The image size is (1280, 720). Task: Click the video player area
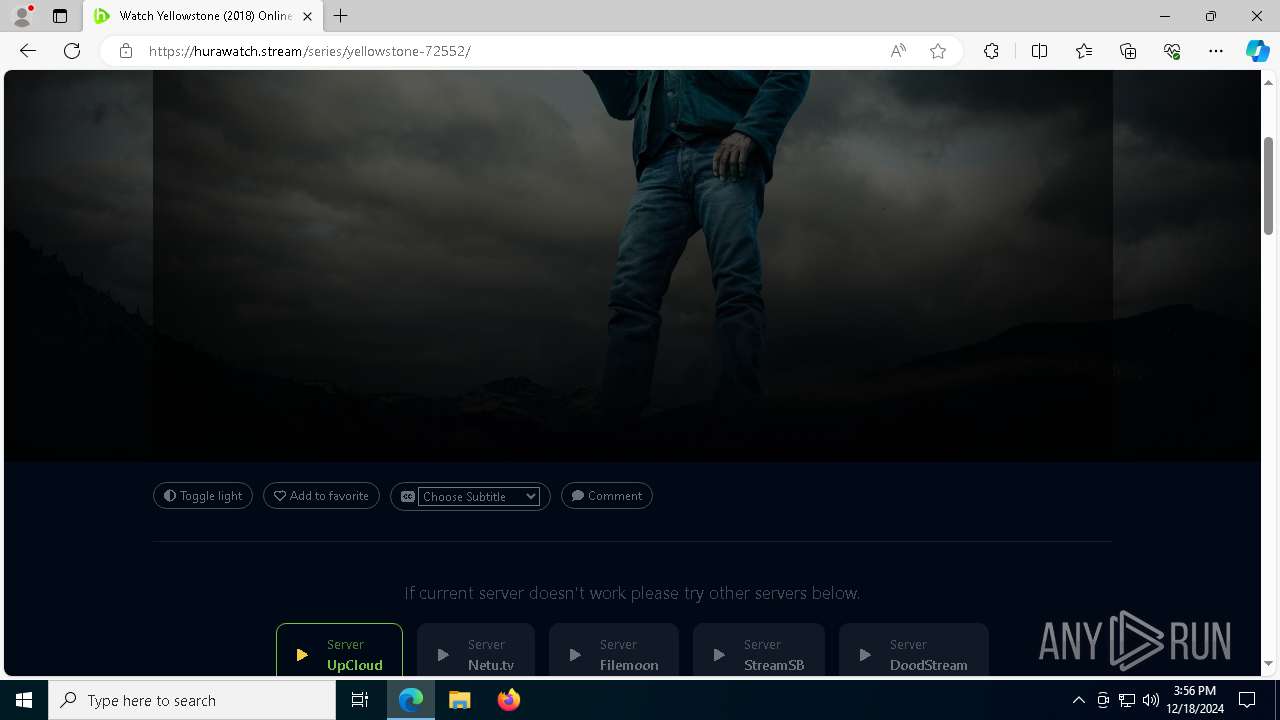(x=632, y=265)
